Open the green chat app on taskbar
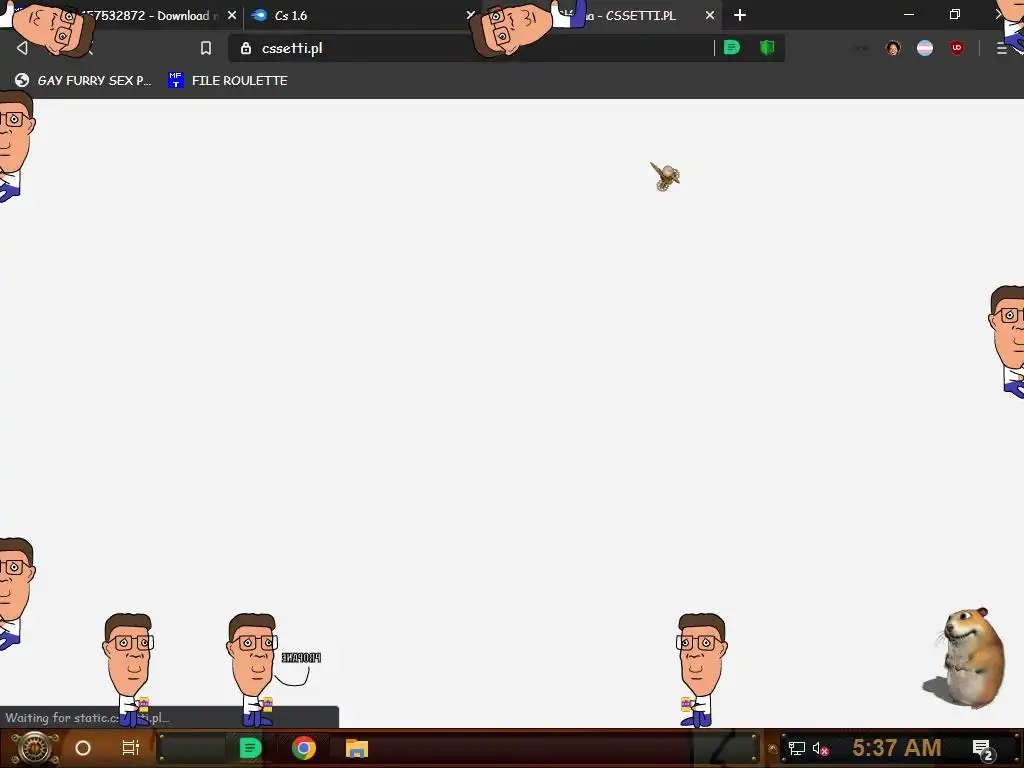The width and height of the screenshot is (1024, 768). (x=250, y=748)
